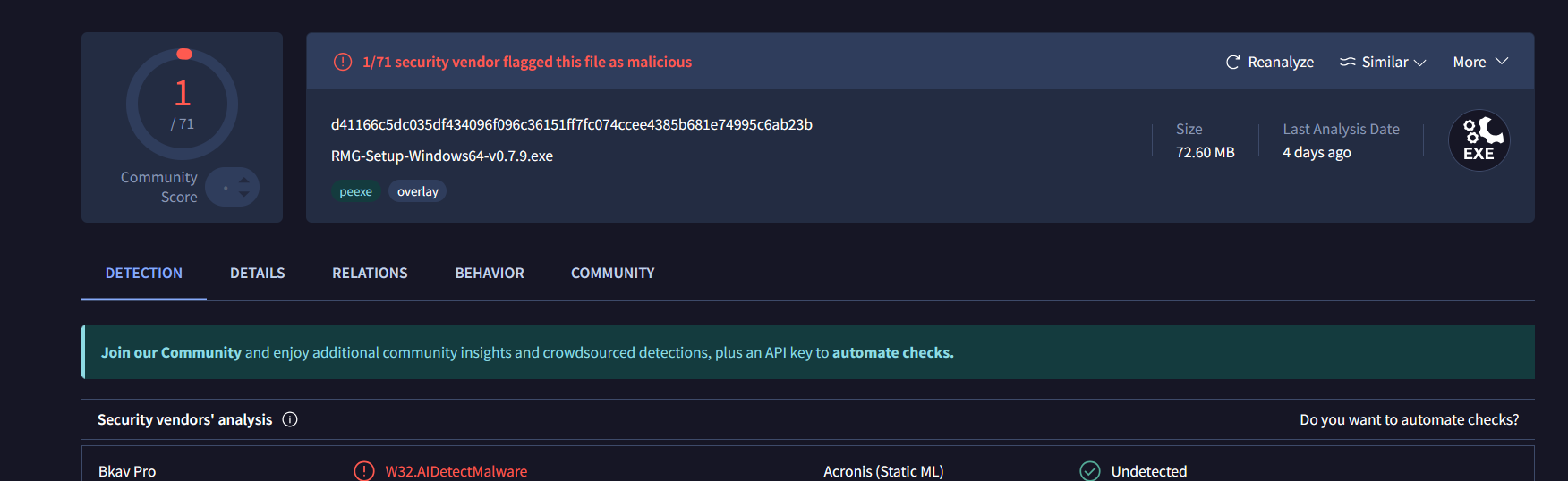Image resolution: width=1568 pixels, height=481 pixels.
Task: Click the red alert icon in malicious banner
Action: (343, 62)
